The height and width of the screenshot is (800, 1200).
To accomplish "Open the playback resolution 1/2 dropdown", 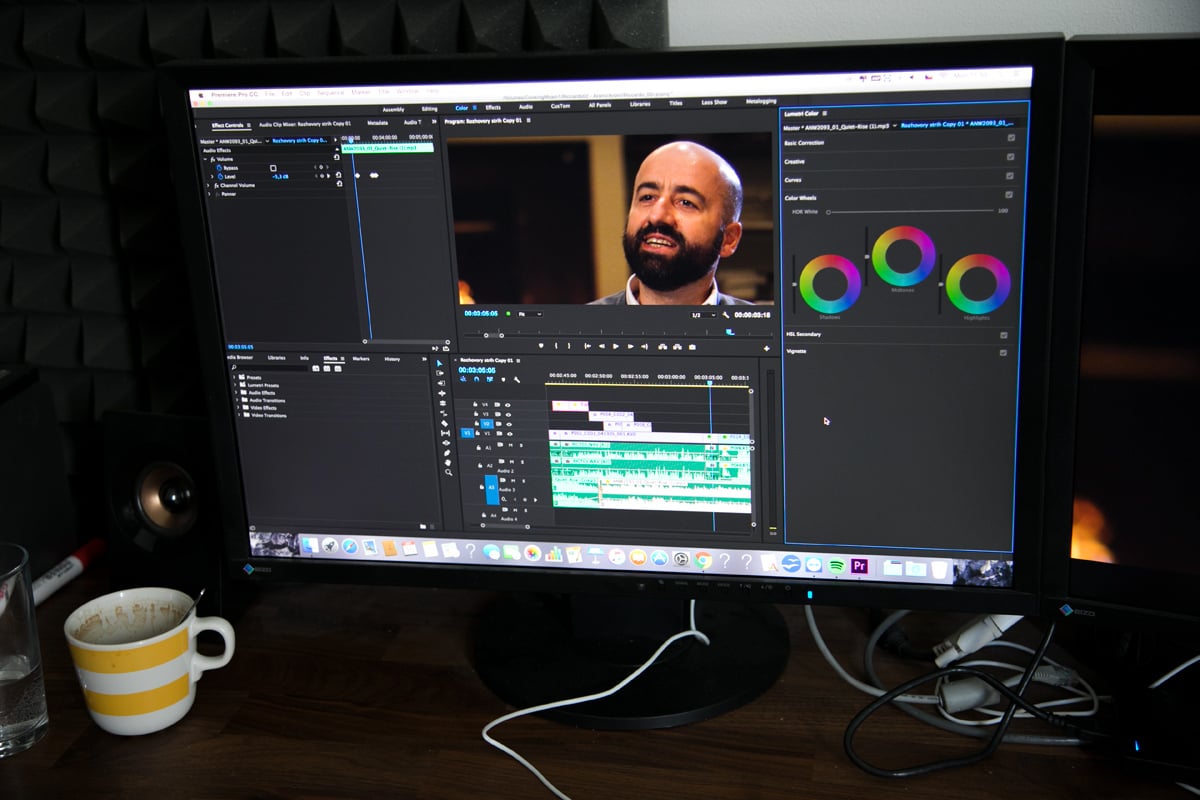I will [x=703, y=315].
